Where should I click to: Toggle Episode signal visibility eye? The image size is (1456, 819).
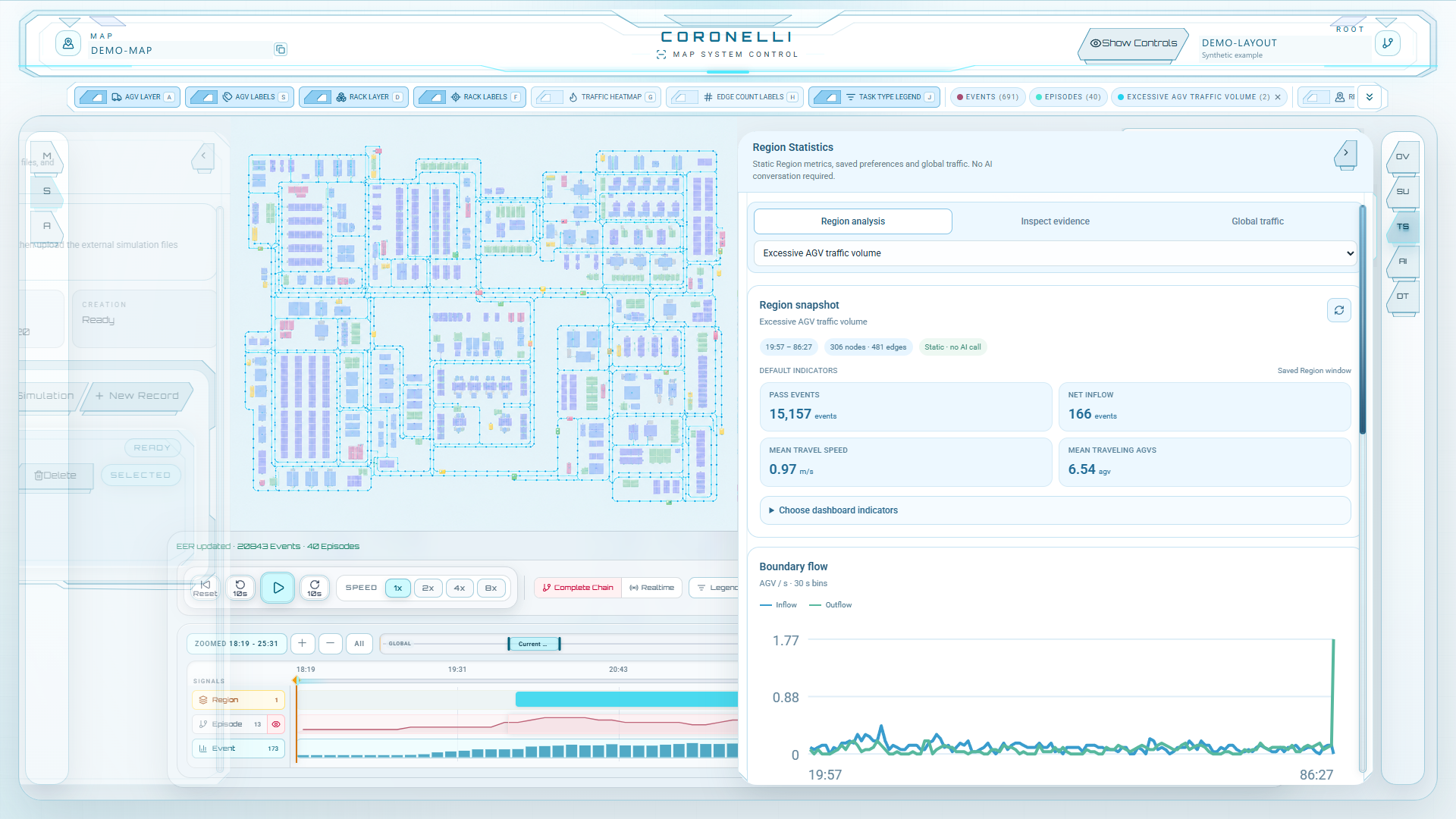click(276, 724)
